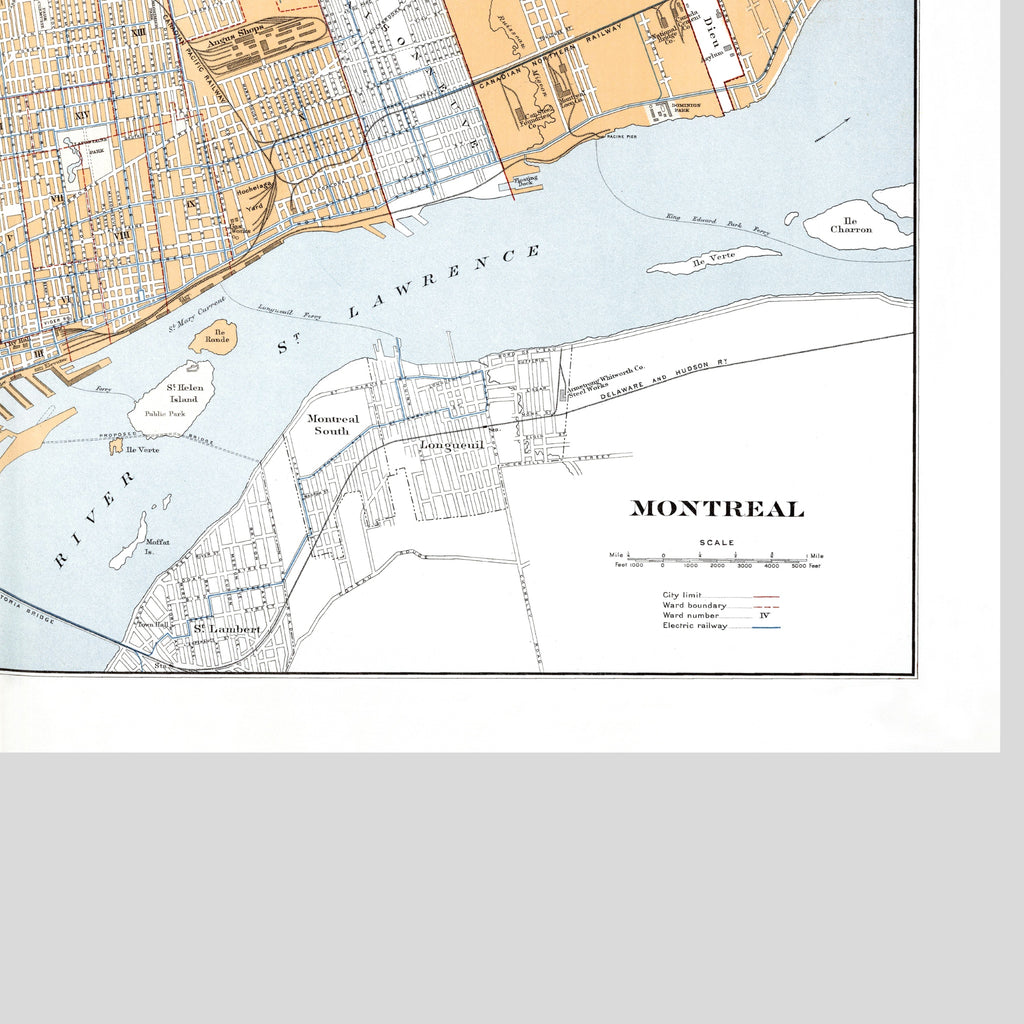Image resolution: width=1024 pixels, height=1024 pixels.
Task: Select the "Ile Charron" island label
Action: [851, 225]
